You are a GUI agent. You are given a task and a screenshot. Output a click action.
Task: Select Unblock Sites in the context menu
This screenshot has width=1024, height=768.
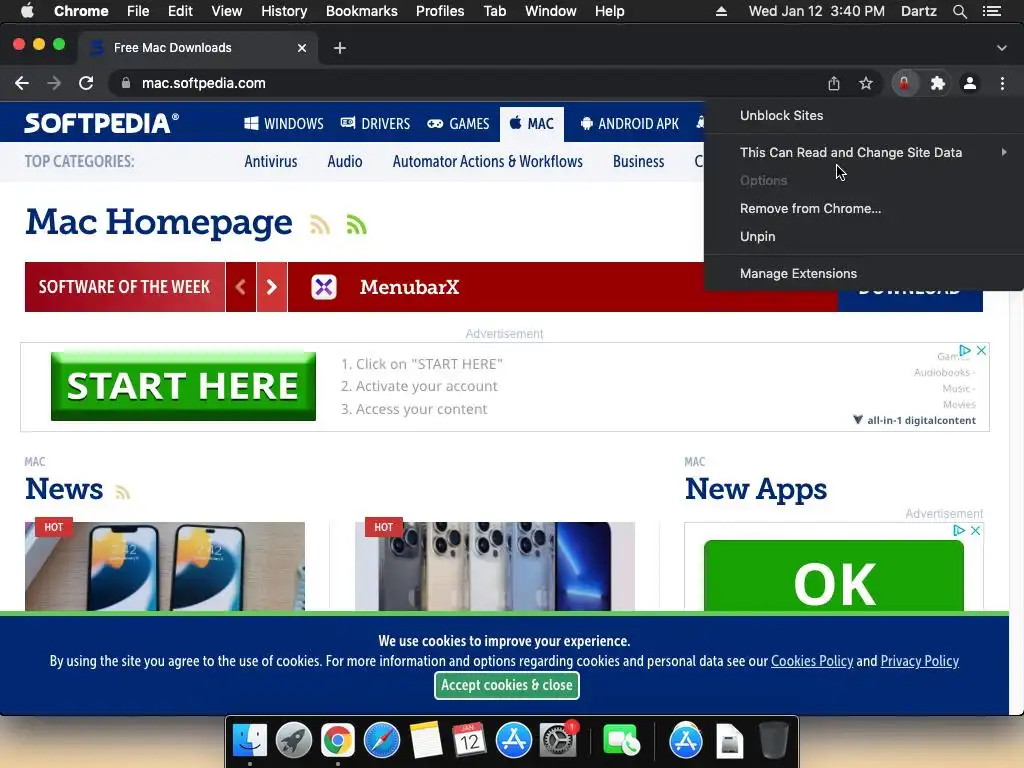(x=865, y=116)
